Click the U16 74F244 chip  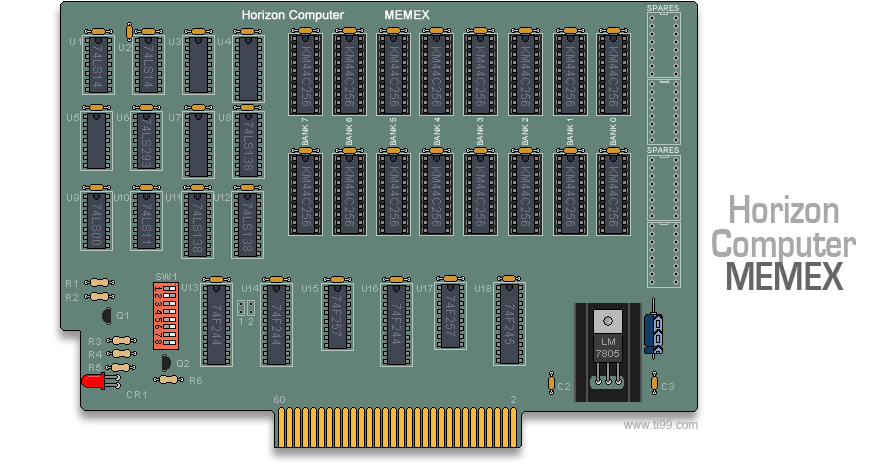click(x=396, y=324)
